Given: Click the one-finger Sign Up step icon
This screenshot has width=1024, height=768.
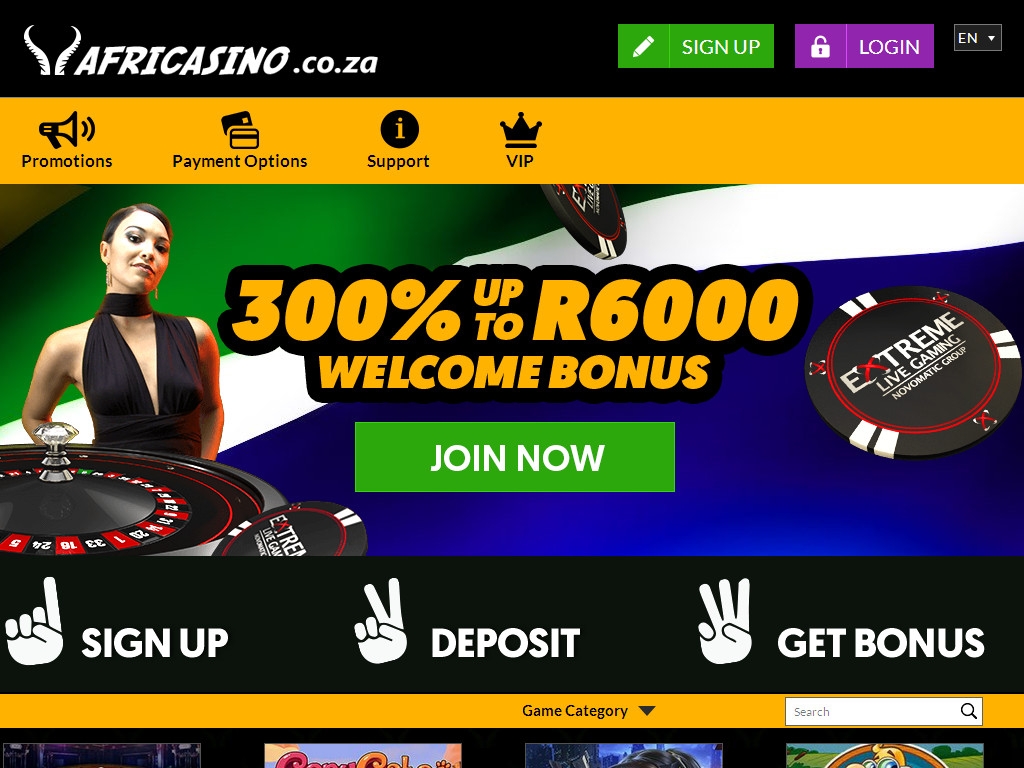Looking at the screenshot, I should click(35, 621).
